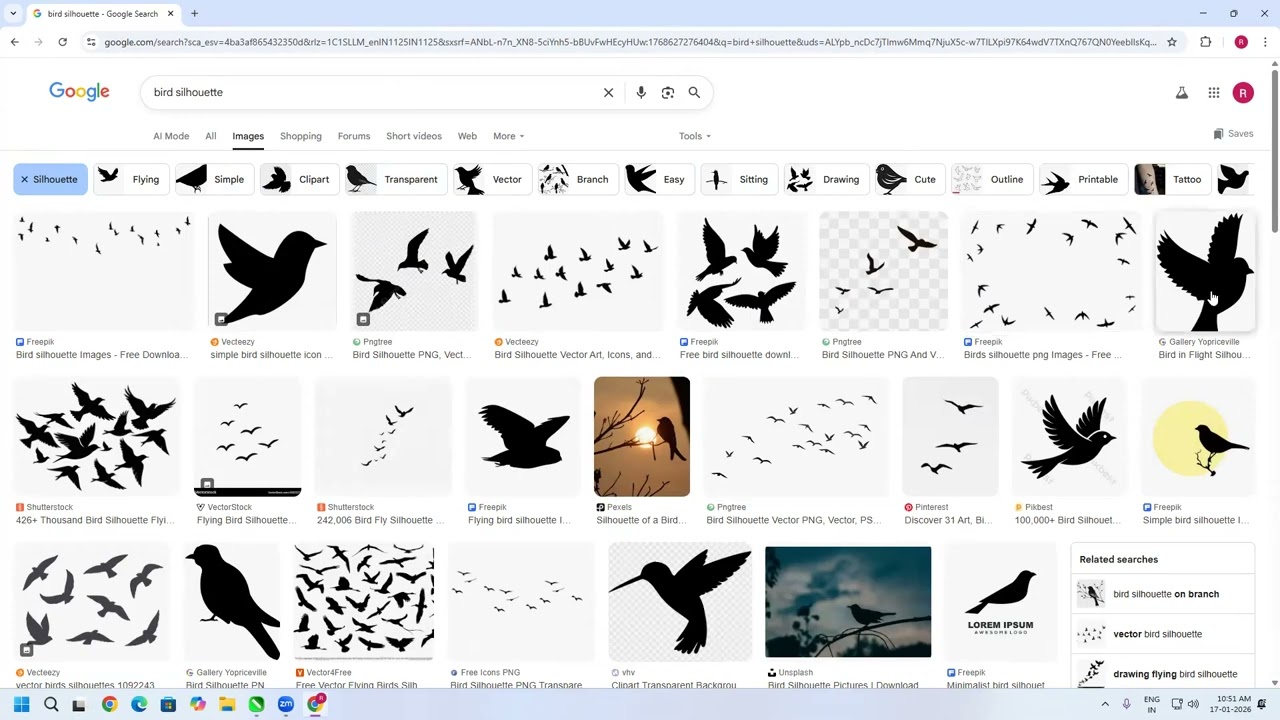Apply the Outline filter chip
The height and width of the screenshot is (720, 1280).
coord(991,180)
